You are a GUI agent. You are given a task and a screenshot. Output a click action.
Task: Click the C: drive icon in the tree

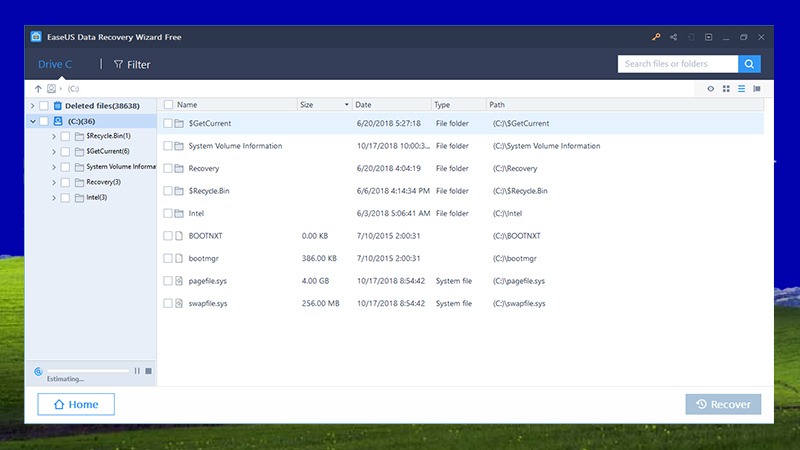pyautogui.click(x=58, y=121)
